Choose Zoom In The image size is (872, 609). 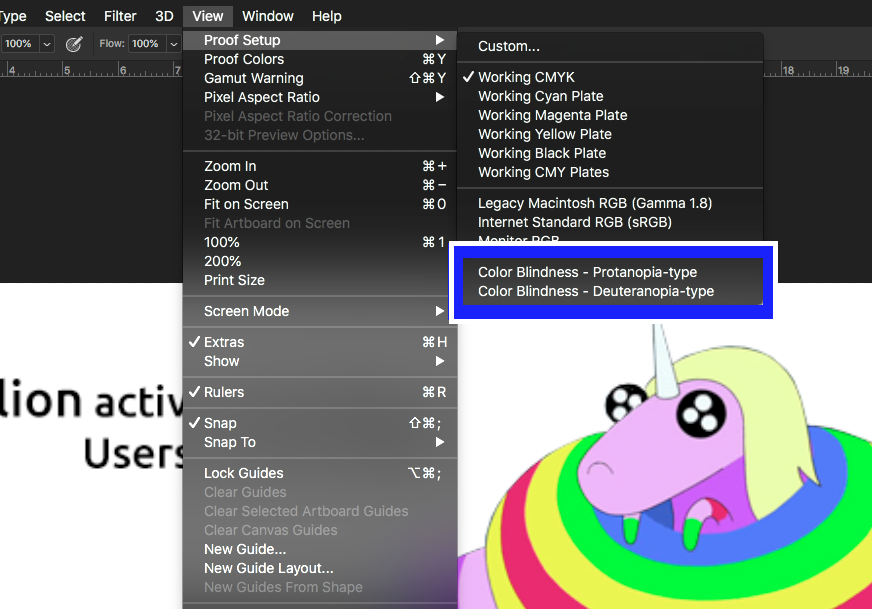(x=320, y=166)
